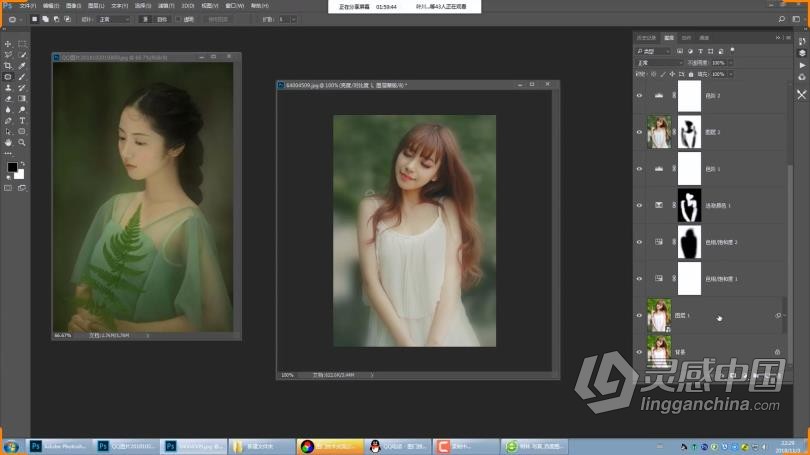Click the Subtract from selection icon
This screenshot has height=455, width=810.
[x=56, y=19]
